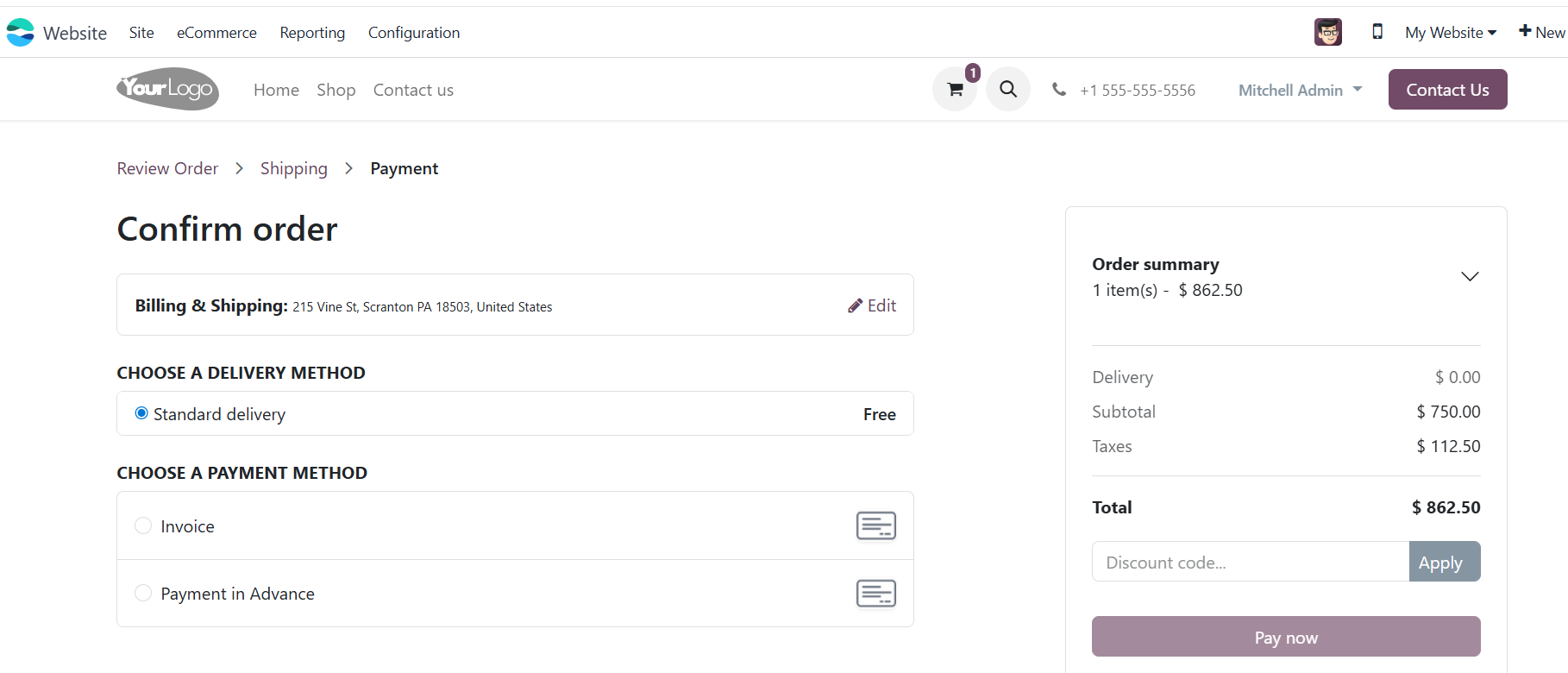Click the Odoo Website app logo
1568x673 pixels.
tap(21, 33)
